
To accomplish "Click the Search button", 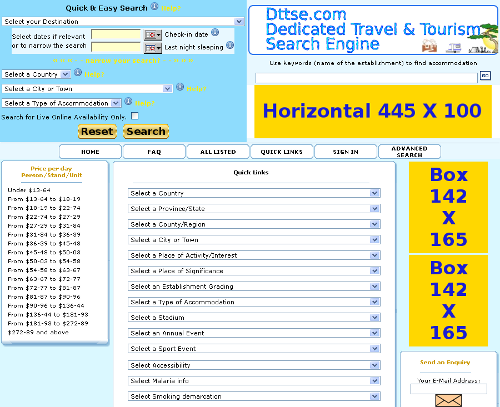I will 146,131.
